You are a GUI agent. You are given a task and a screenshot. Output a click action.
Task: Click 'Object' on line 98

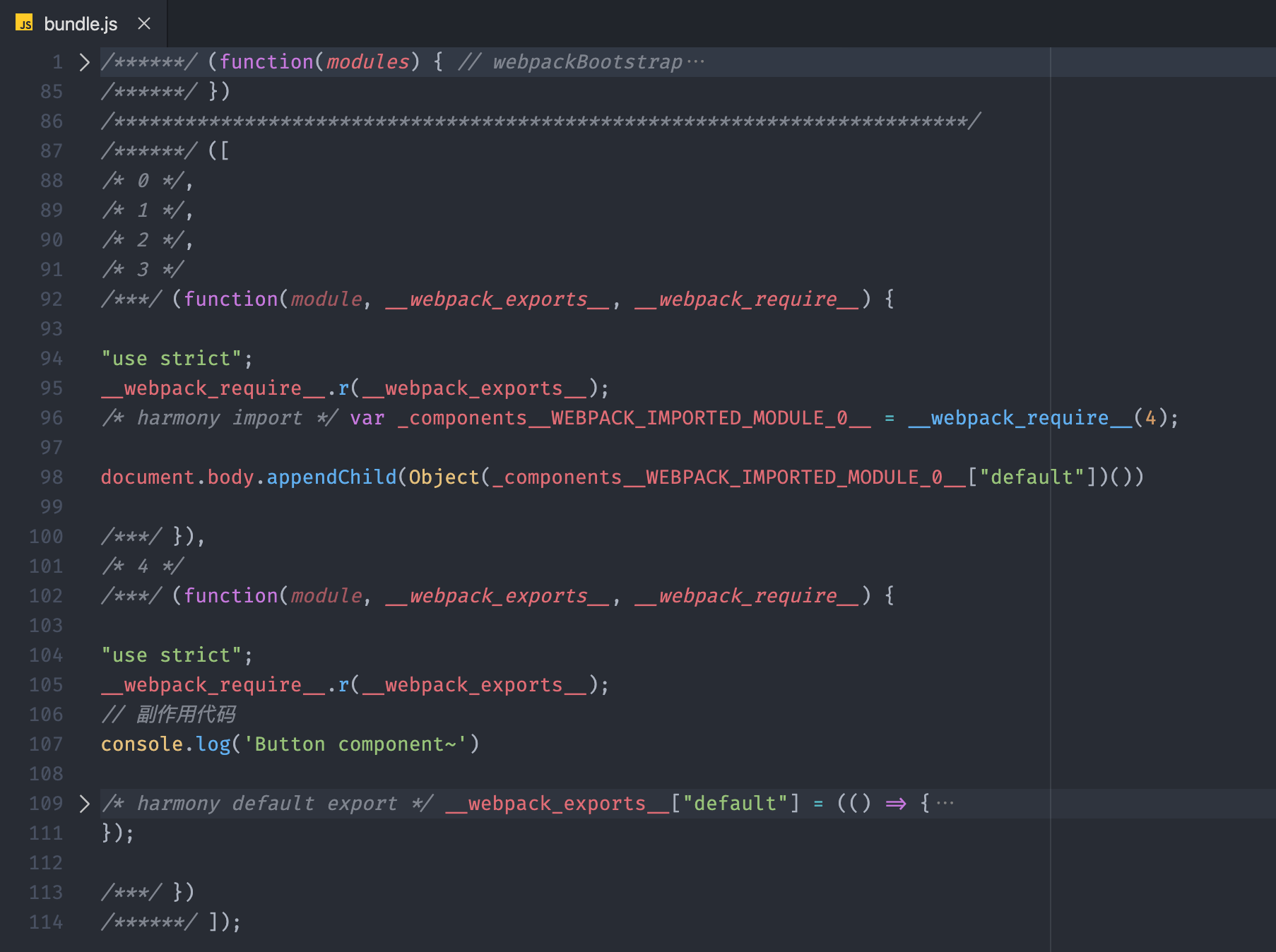444,477
